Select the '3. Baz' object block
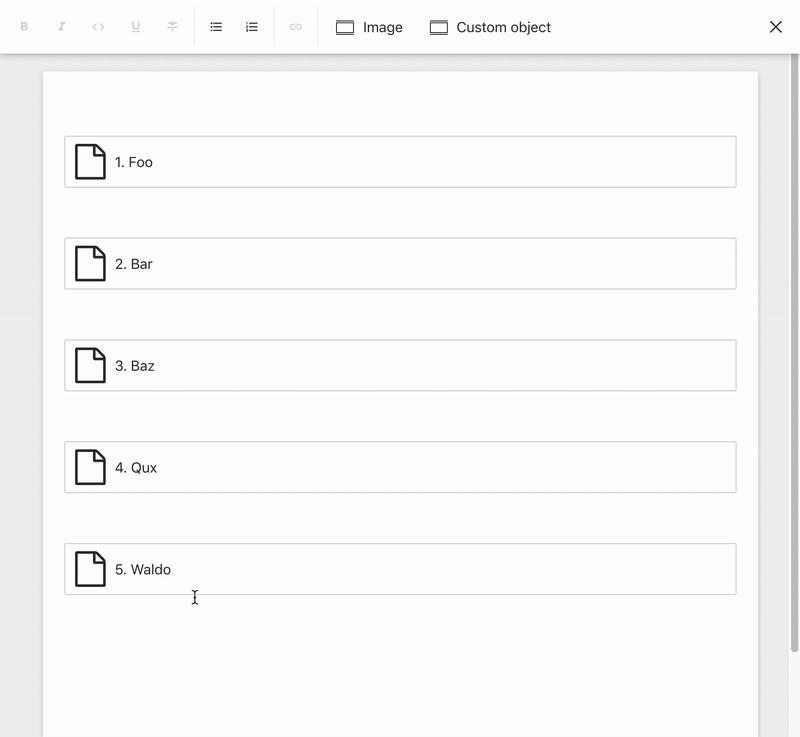The image size is (800, 737). point(400,365)
